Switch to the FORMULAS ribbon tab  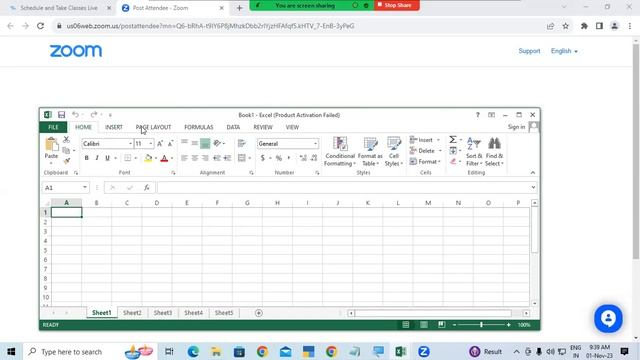click(x=199, y=127)
